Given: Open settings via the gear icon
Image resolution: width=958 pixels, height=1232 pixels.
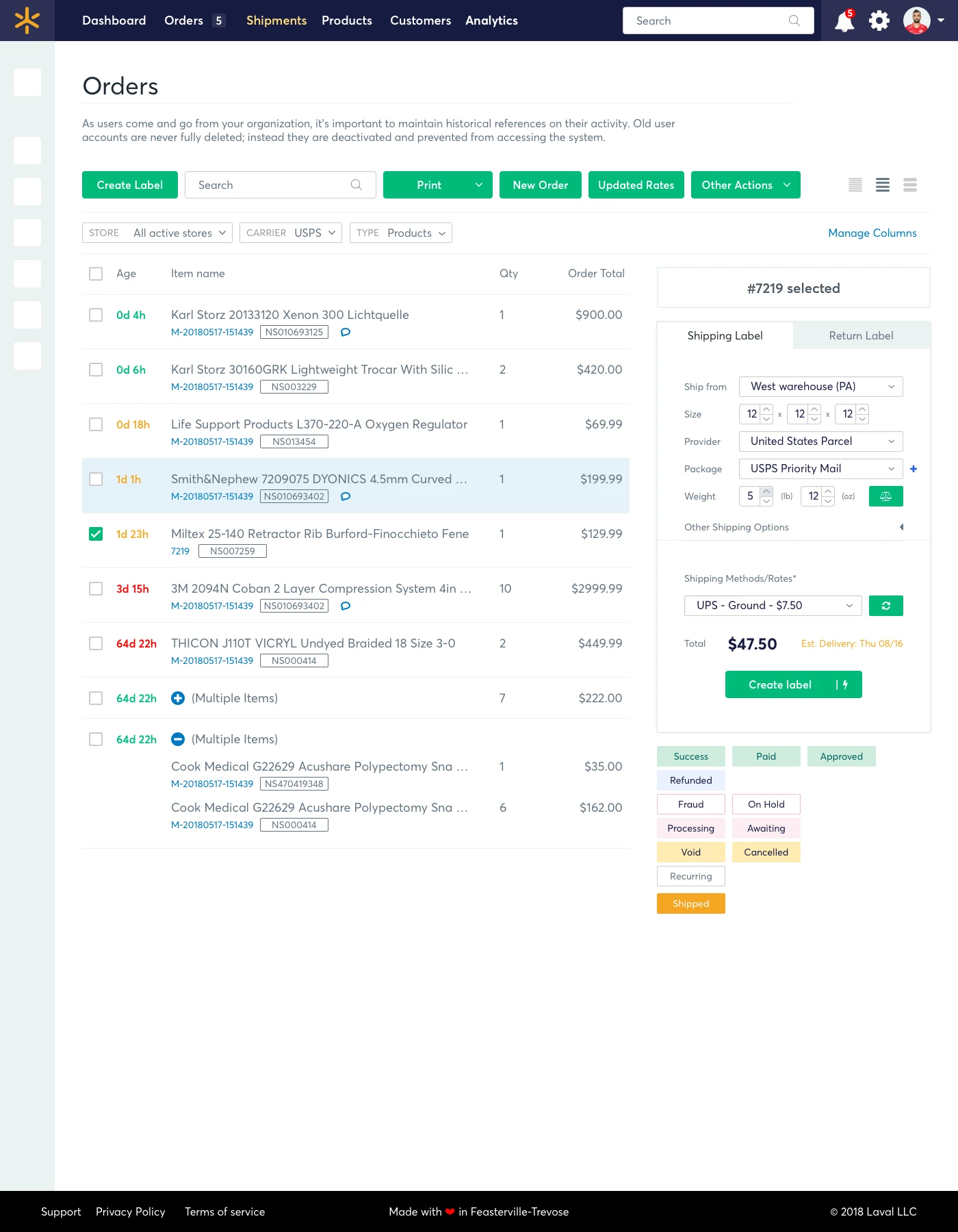Looking at the screenshot, I should tap(879, 21).
